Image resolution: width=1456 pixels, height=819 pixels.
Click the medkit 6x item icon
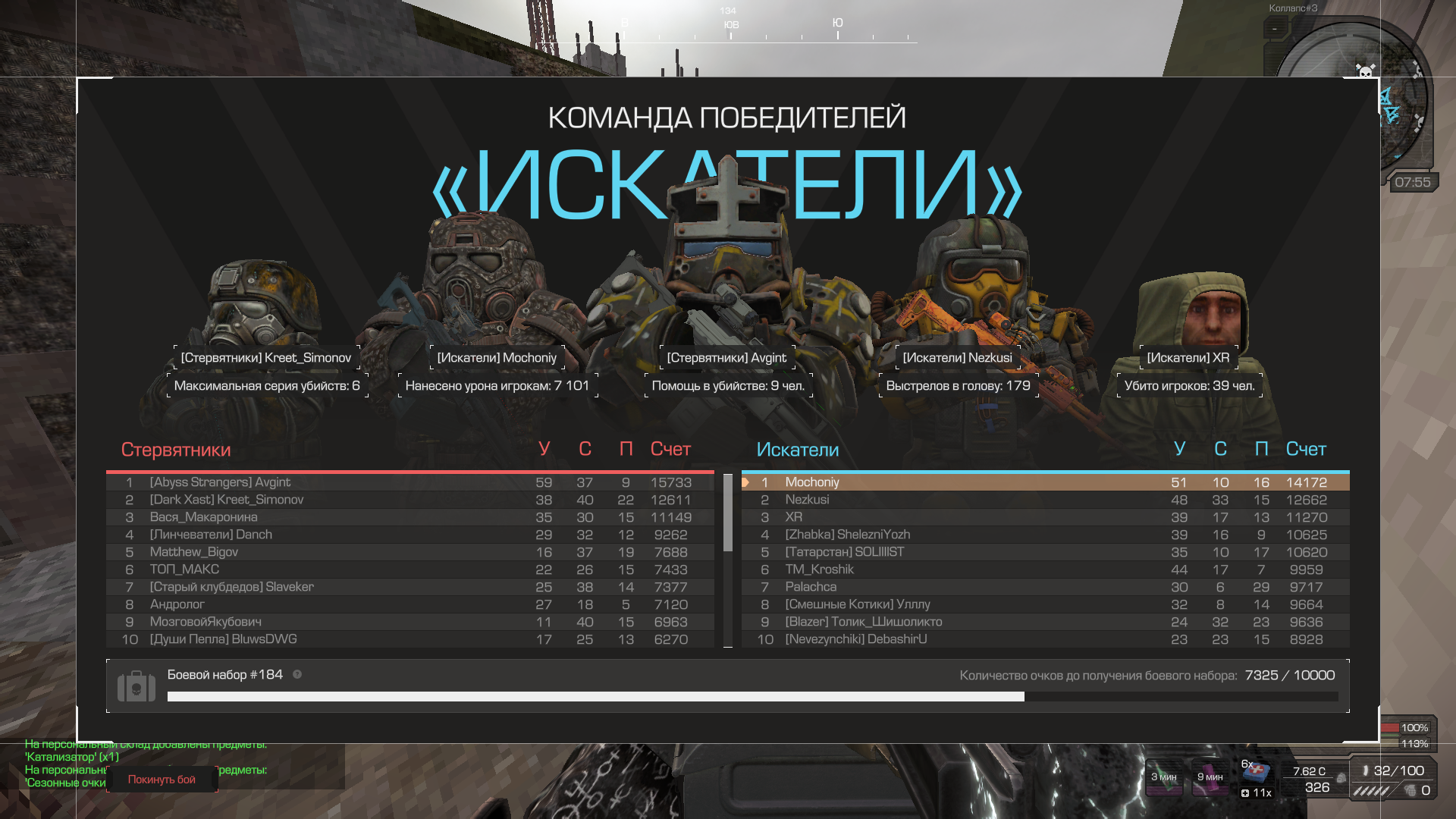1257,772
